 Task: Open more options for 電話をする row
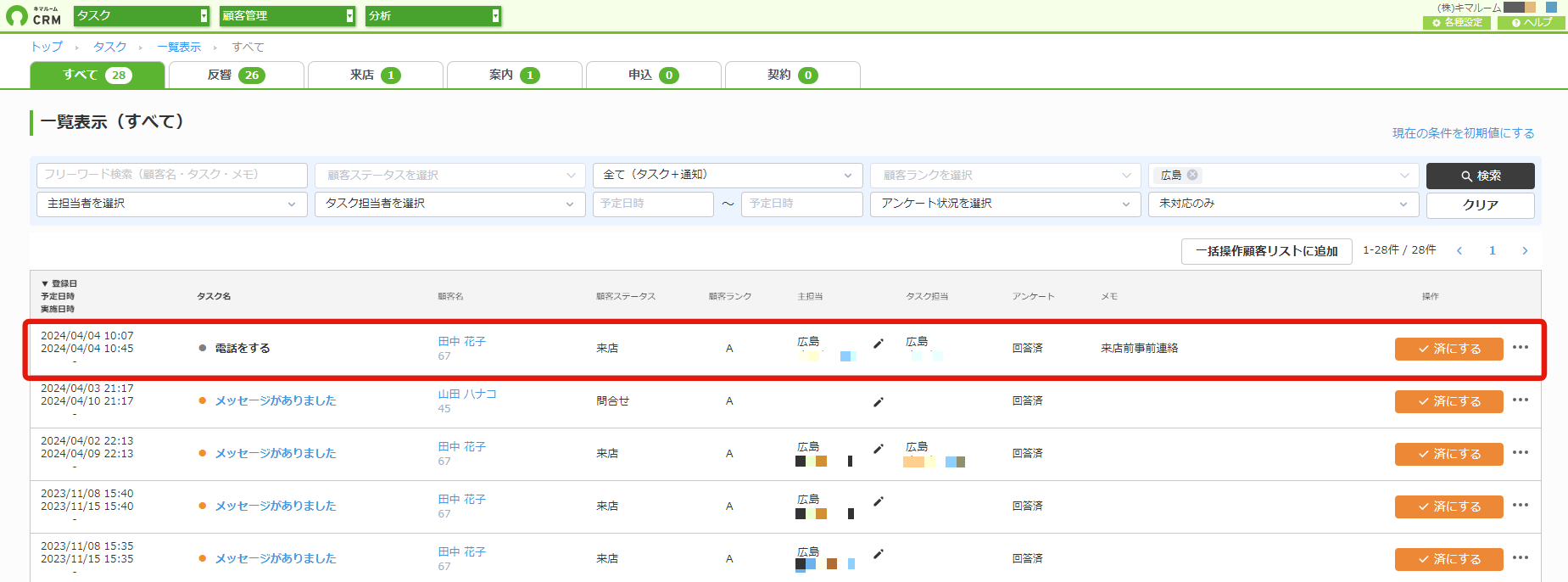point(1521,347)
